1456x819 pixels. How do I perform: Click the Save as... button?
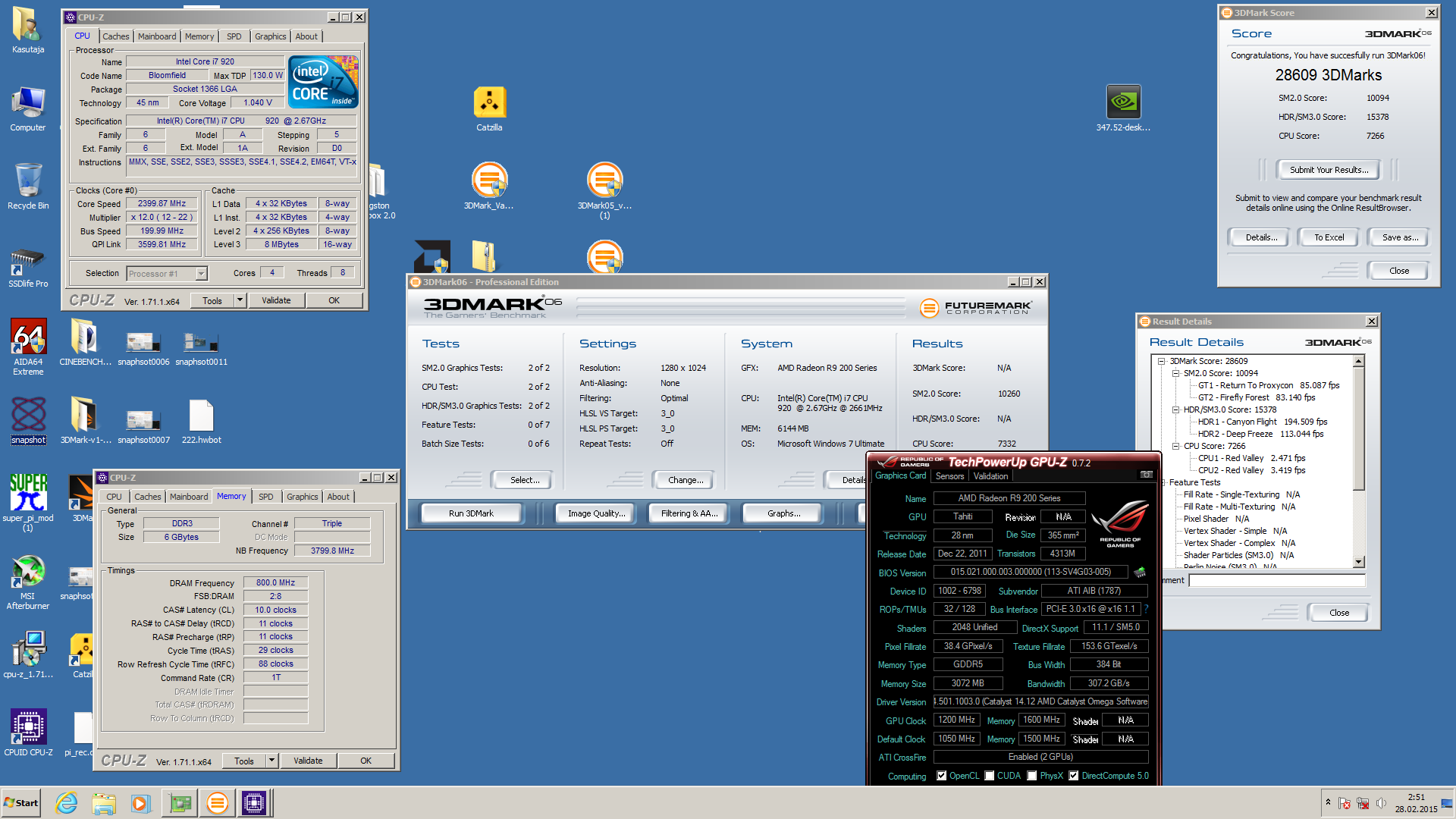[1400, 237]
